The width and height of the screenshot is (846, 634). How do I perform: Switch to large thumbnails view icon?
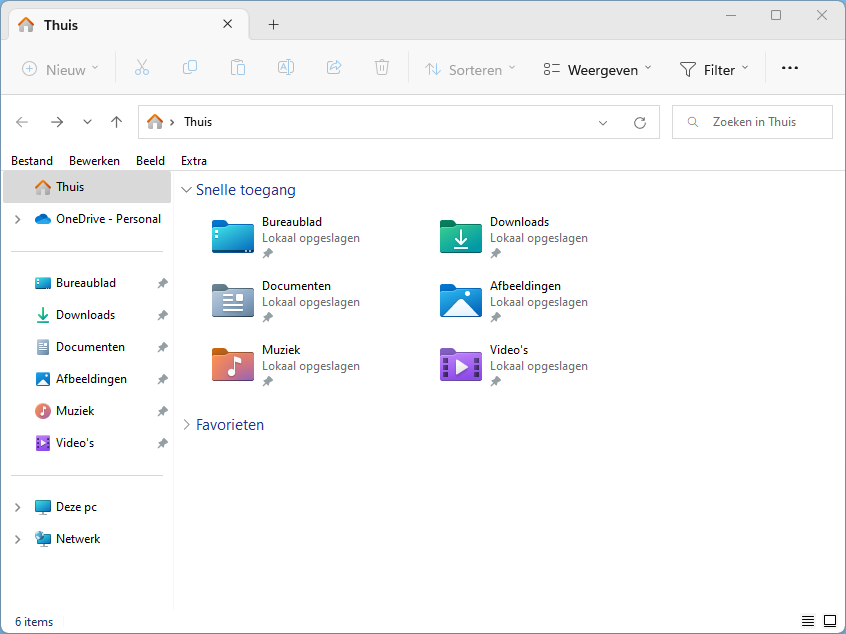tap(829, 621)
